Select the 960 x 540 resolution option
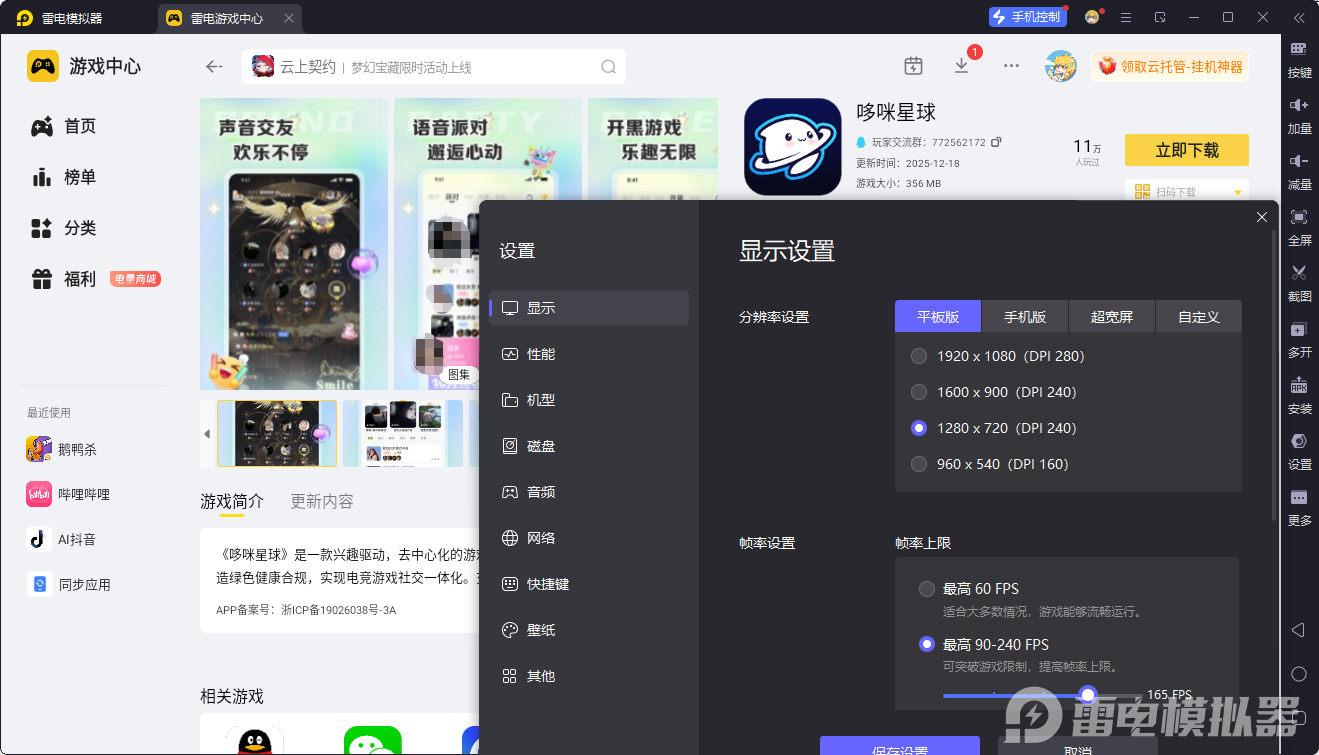 (919, 464)
